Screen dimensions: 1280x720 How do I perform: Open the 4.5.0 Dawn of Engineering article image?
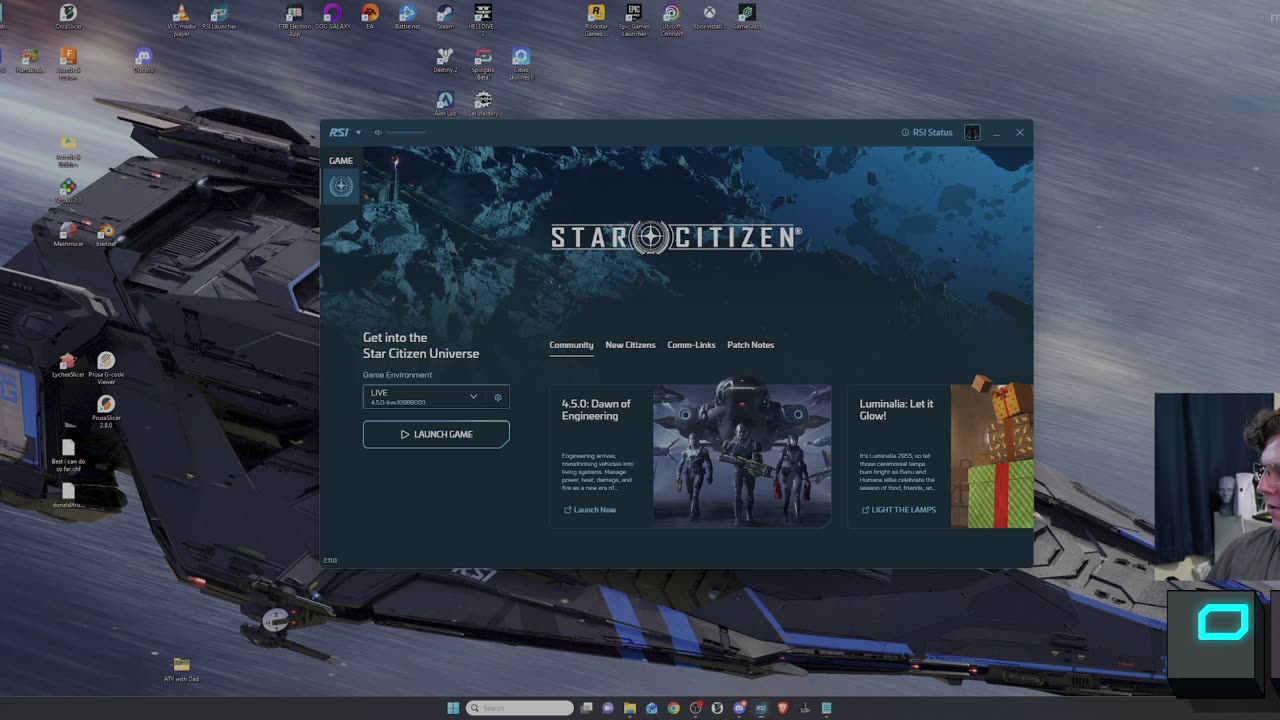coord(742,455)
